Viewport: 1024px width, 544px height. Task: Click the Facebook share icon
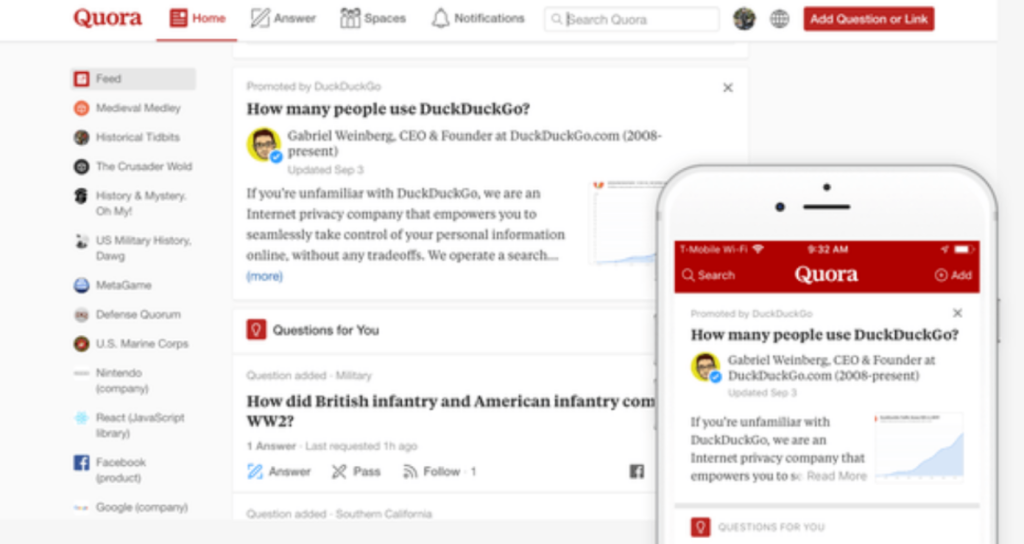coord(637,471)
